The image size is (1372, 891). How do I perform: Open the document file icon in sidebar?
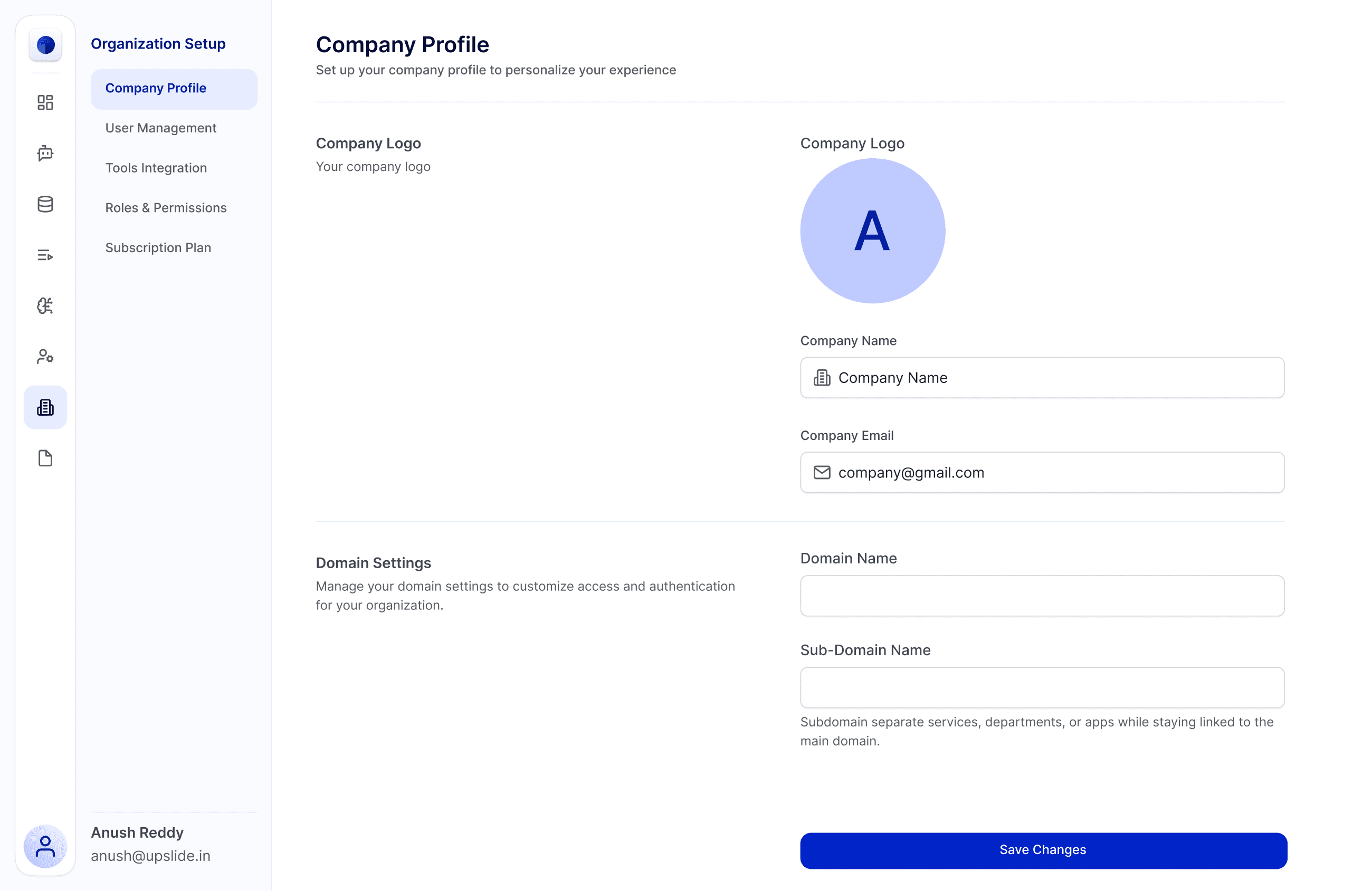tap(45, 458)
